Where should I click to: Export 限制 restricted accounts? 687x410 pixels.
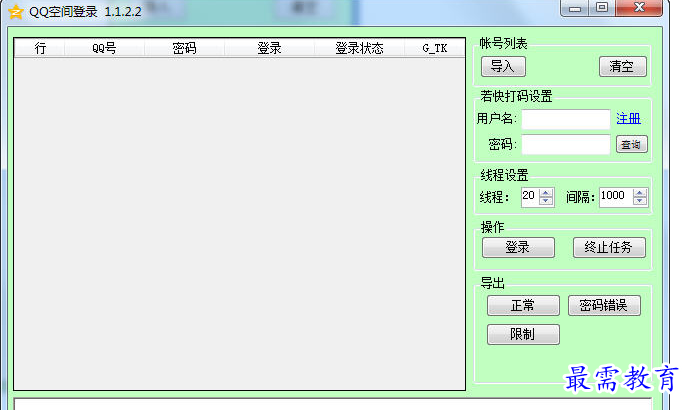pyautogui.click(x=523, y=335)
